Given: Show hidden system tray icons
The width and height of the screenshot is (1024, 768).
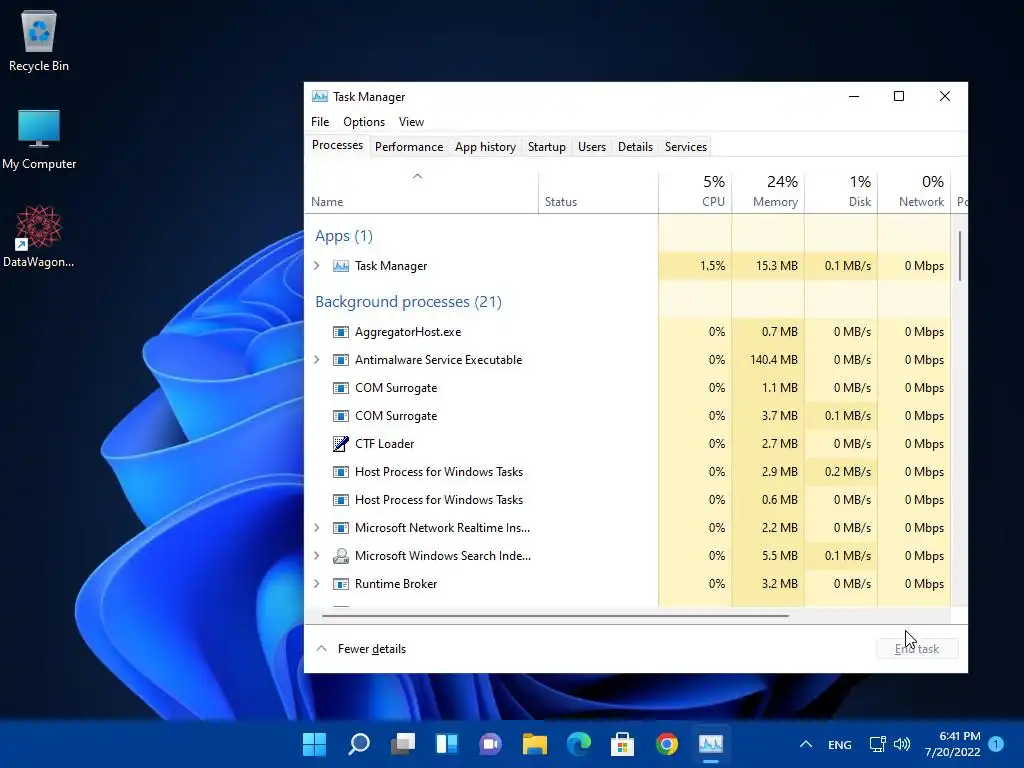Looking at the screenshot, I should (x=806, y=744).
